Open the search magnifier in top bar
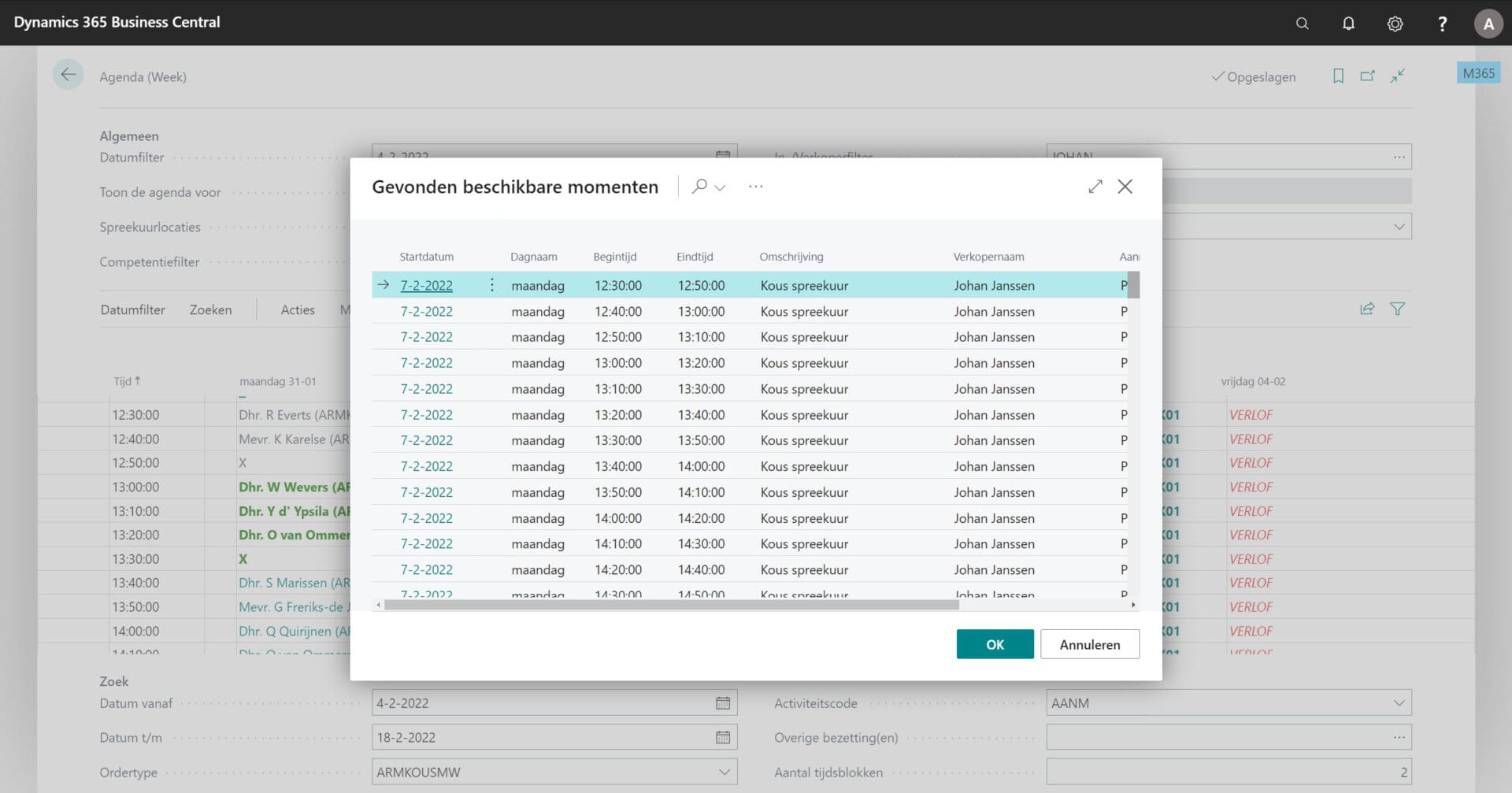This screenshot has width=1512, height=793. 1302,23
